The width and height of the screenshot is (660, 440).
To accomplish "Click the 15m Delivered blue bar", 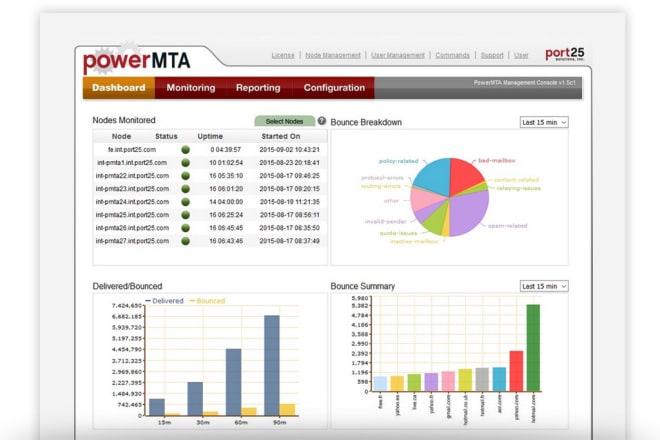I will pos(157,407).
